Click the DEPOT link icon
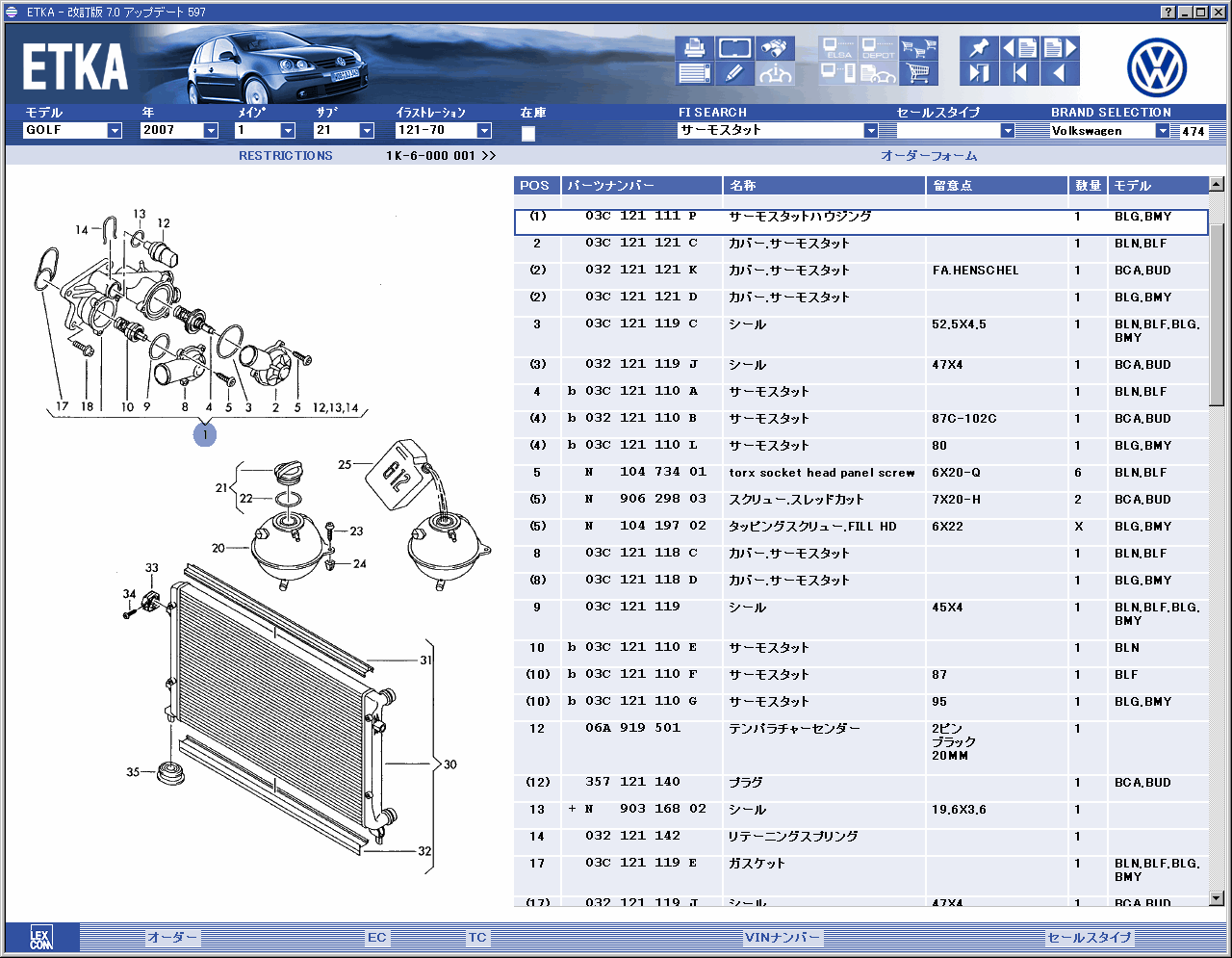The image size is (1232, 958). 879,47
